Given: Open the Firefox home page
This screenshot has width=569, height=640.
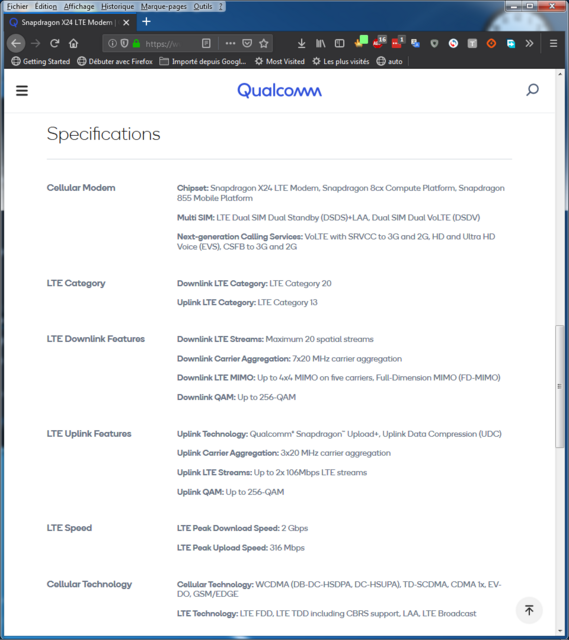Looking at the screenshot, I should tap(73, 43).
